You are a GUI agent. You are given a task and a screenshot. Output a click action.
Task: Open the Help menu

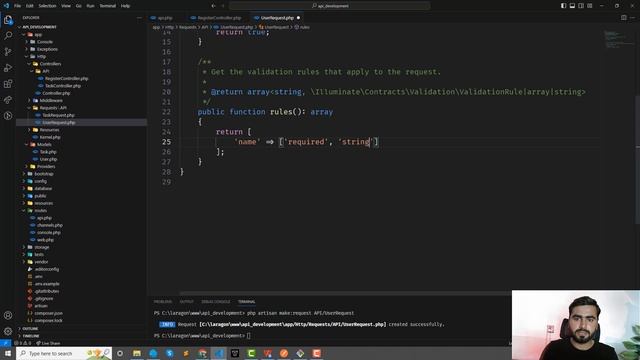125,6
